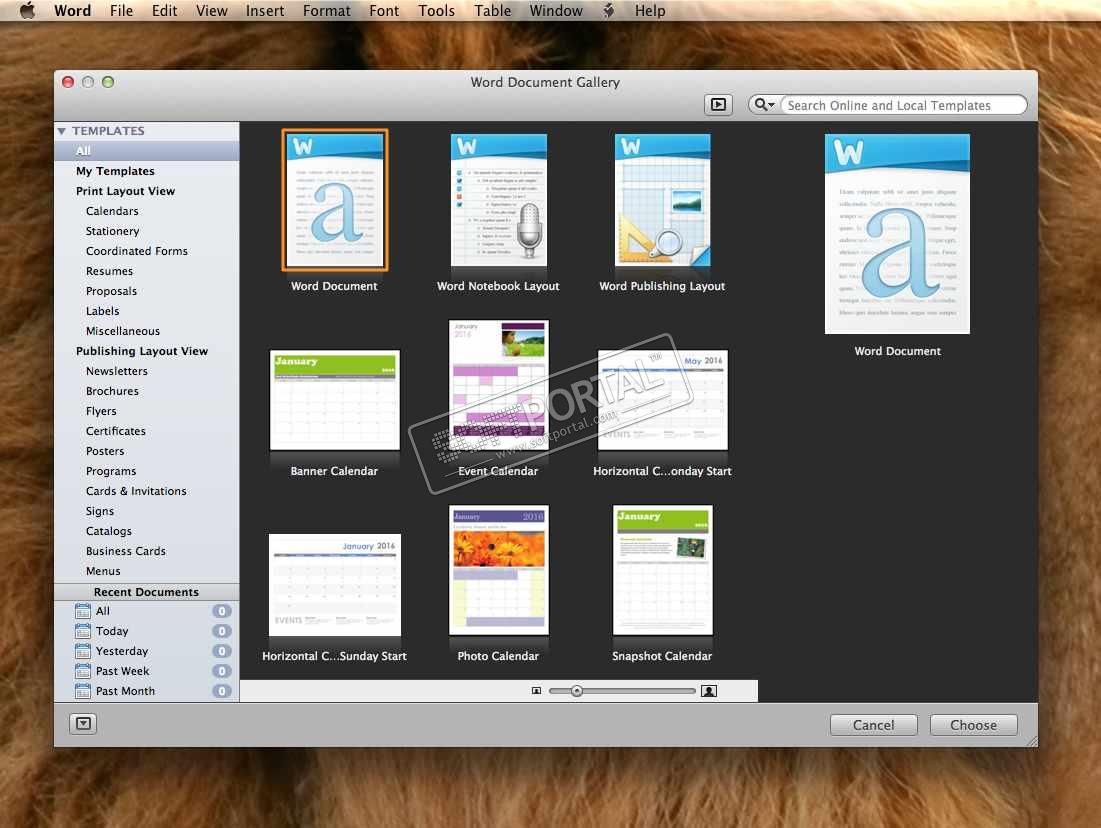Viewport: 1101px width, 828px height.
Task: Select Print Layout View category
Action: click(x=126, y=191)
